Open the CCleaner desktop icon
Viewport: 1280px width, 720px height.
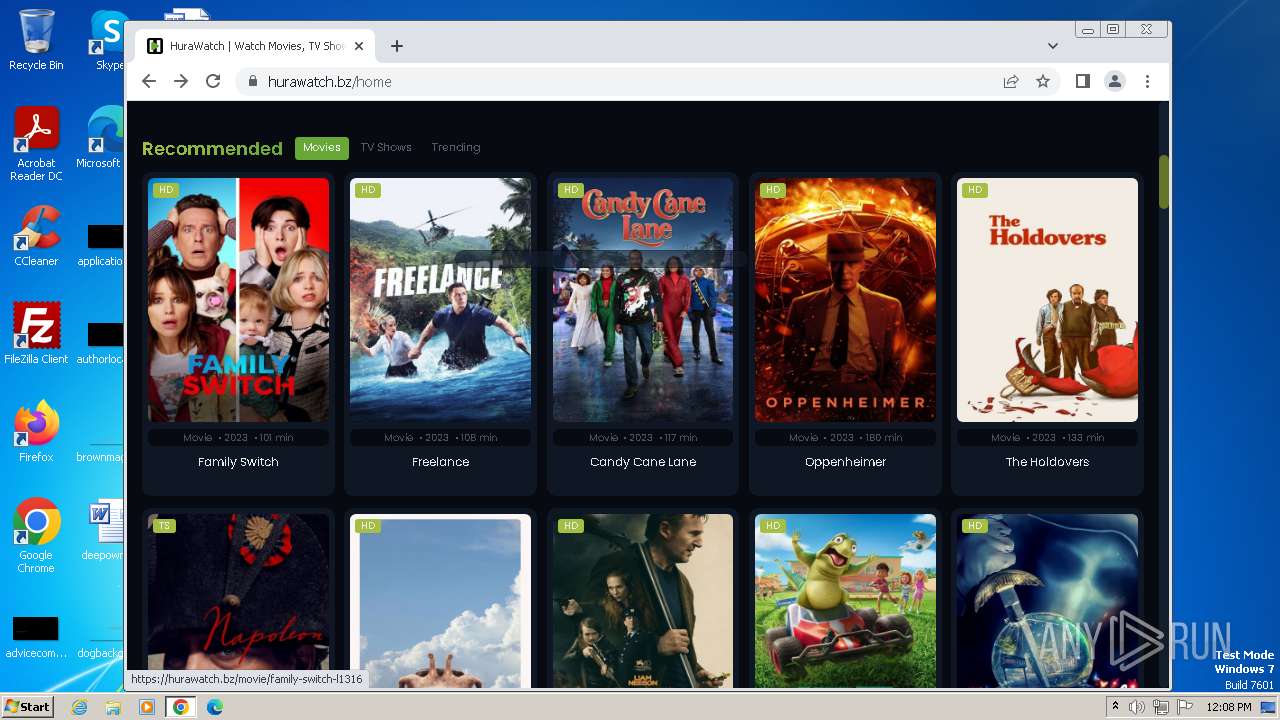36,236
